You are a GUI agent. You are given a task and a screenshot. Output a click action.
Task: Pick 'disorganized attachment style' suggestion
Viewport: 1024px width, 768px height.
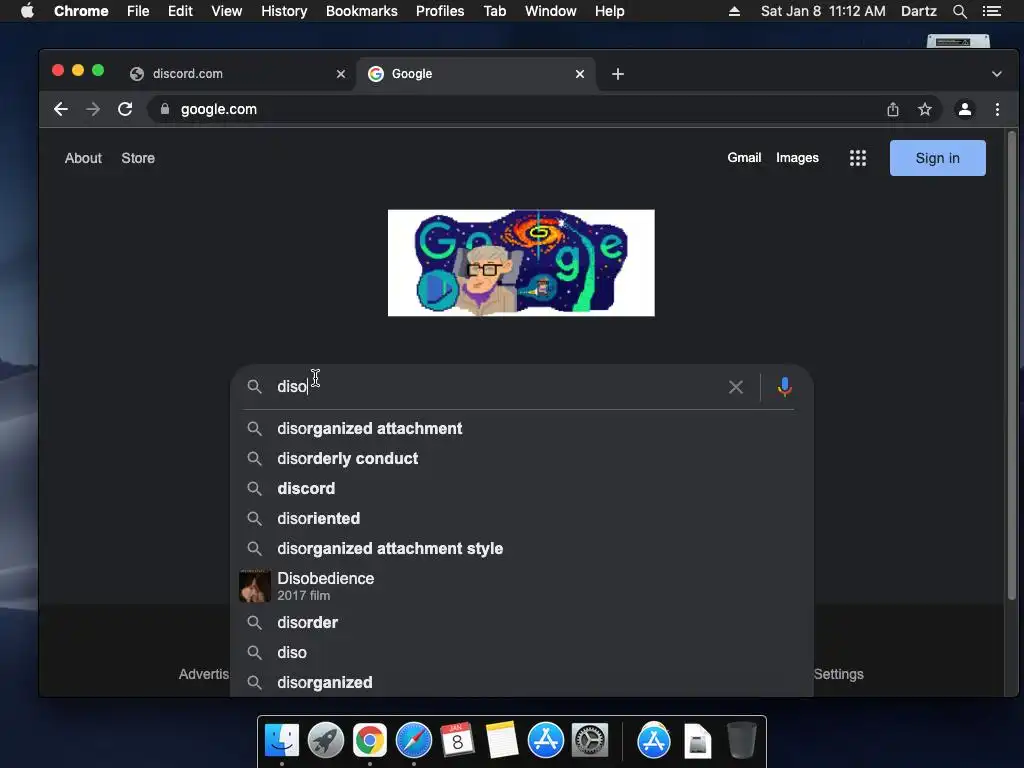click(522, 549)
